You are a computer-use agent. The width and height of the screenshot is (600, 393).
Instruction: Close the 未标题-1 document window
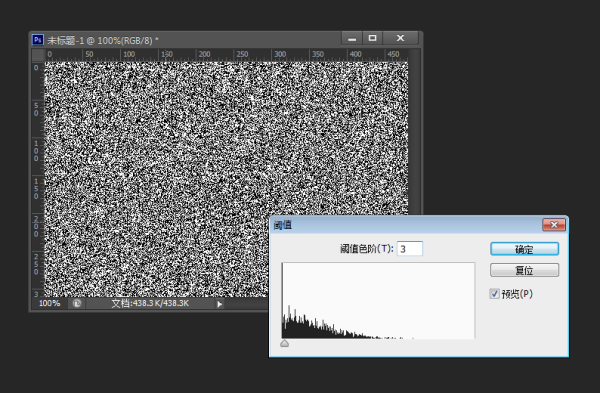point(400,38)
